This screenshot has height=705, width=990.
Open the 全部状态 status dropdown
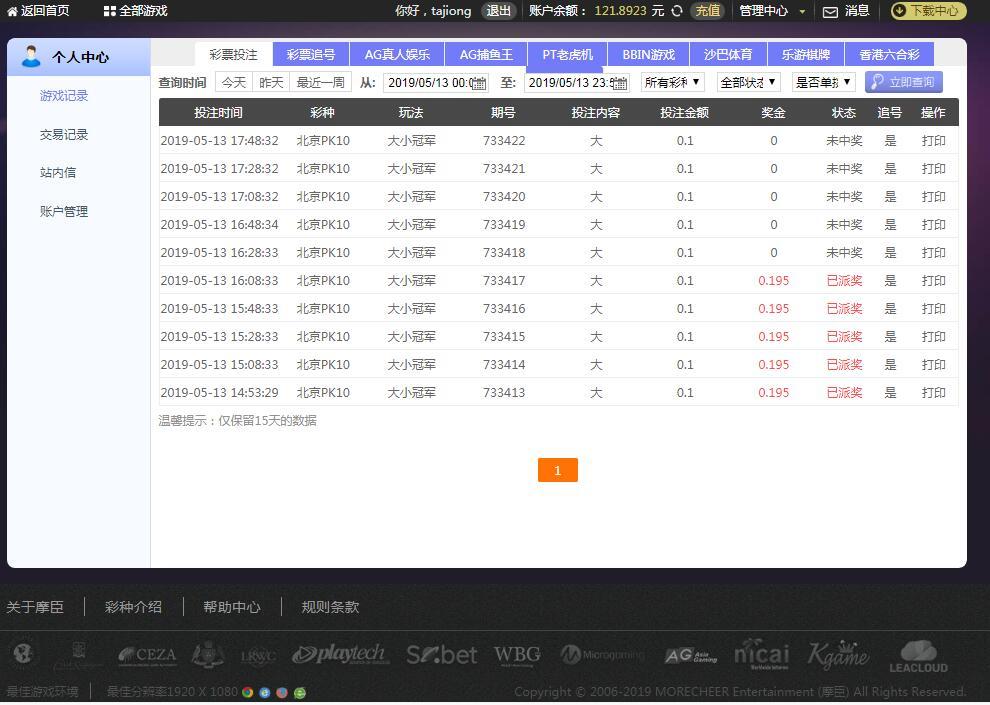(748, 82)
